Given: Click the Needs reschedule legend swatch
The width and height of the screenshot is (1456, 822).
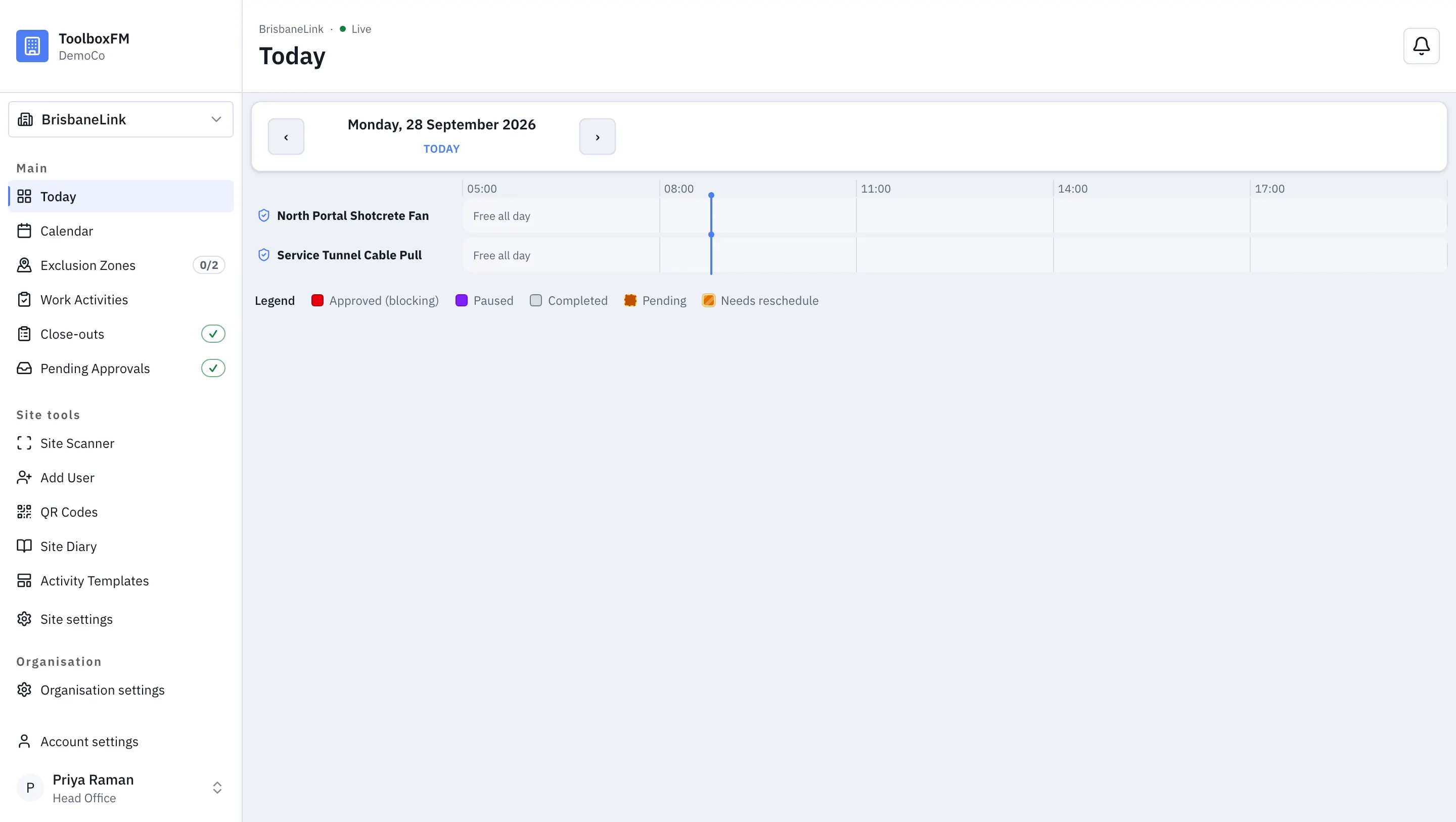Looking at the screenshot, I should tap(709, 300).
